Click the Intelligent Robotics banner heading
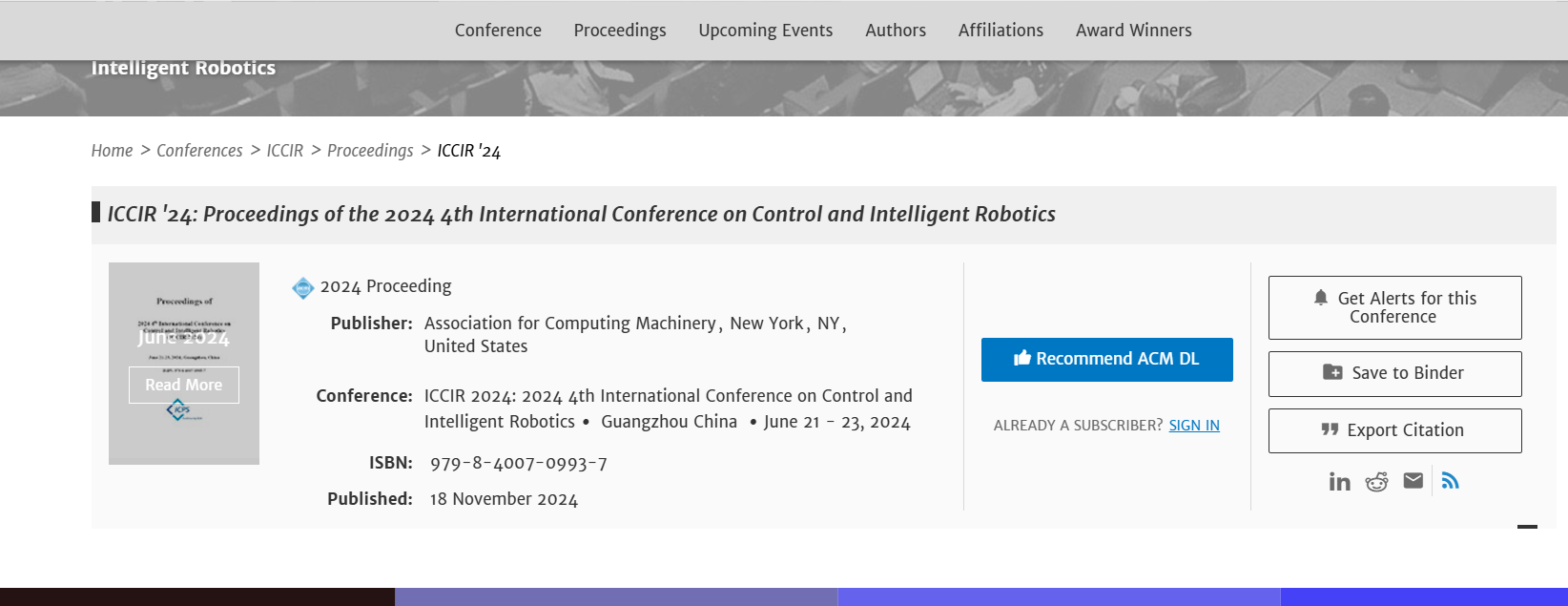Viewport: 1568px width, 606px height. pos(183,68)
